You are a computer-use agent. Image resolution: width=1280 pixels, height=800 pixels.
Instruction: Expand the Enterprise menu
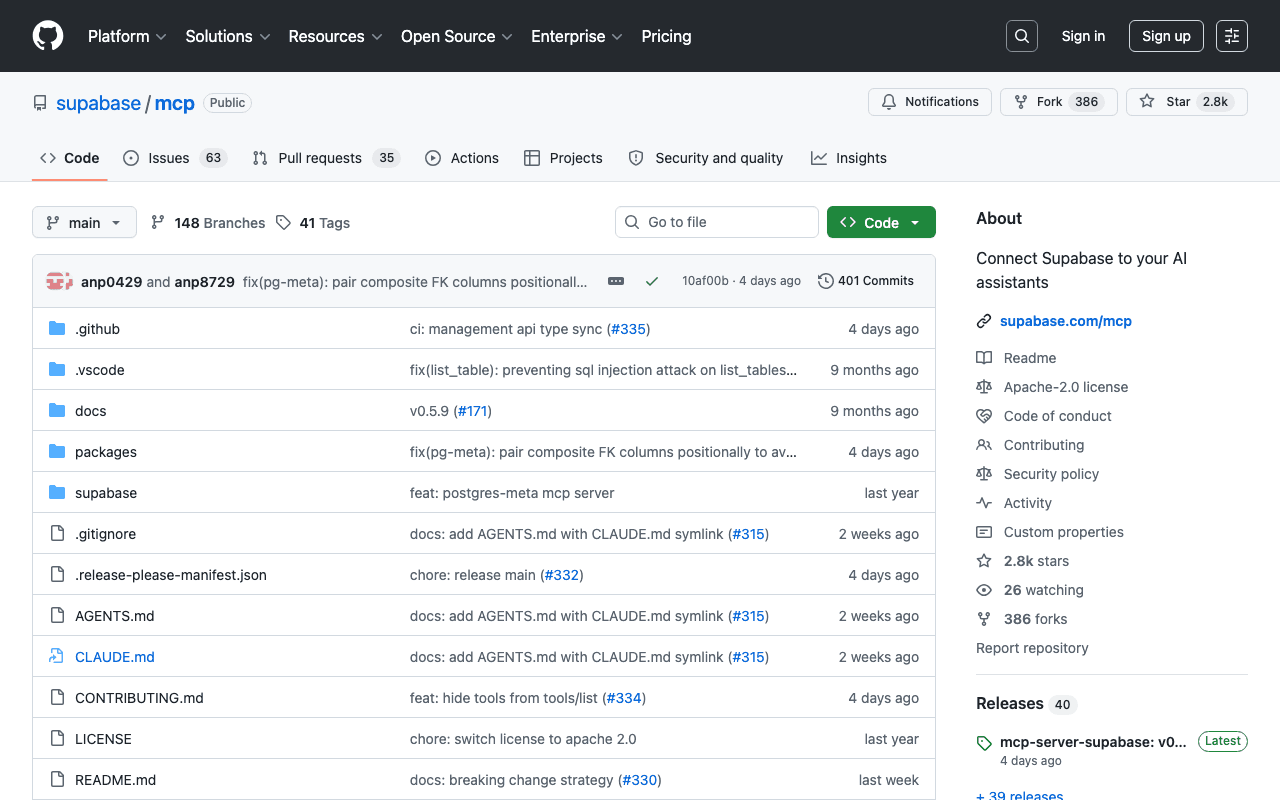[x=577, y=36]
